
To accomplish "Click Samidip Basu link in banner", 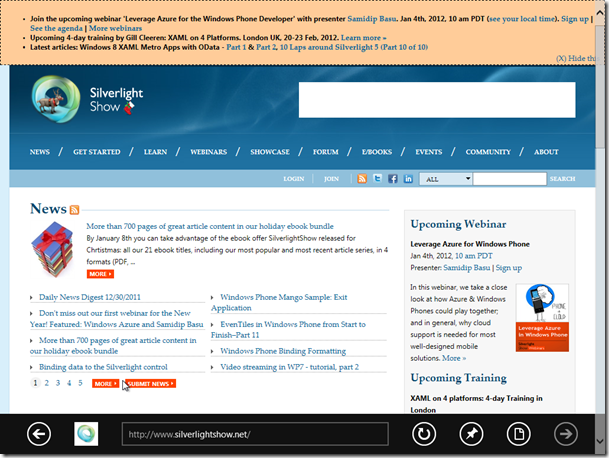I will click(x=372, y=19).
